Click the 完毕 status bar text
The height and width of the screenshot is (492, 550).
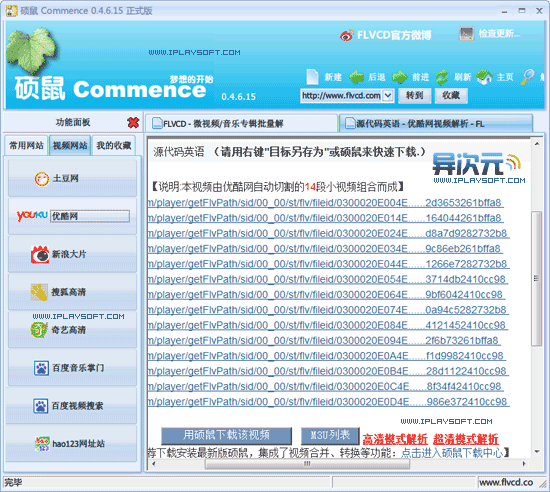pos(13,483)
